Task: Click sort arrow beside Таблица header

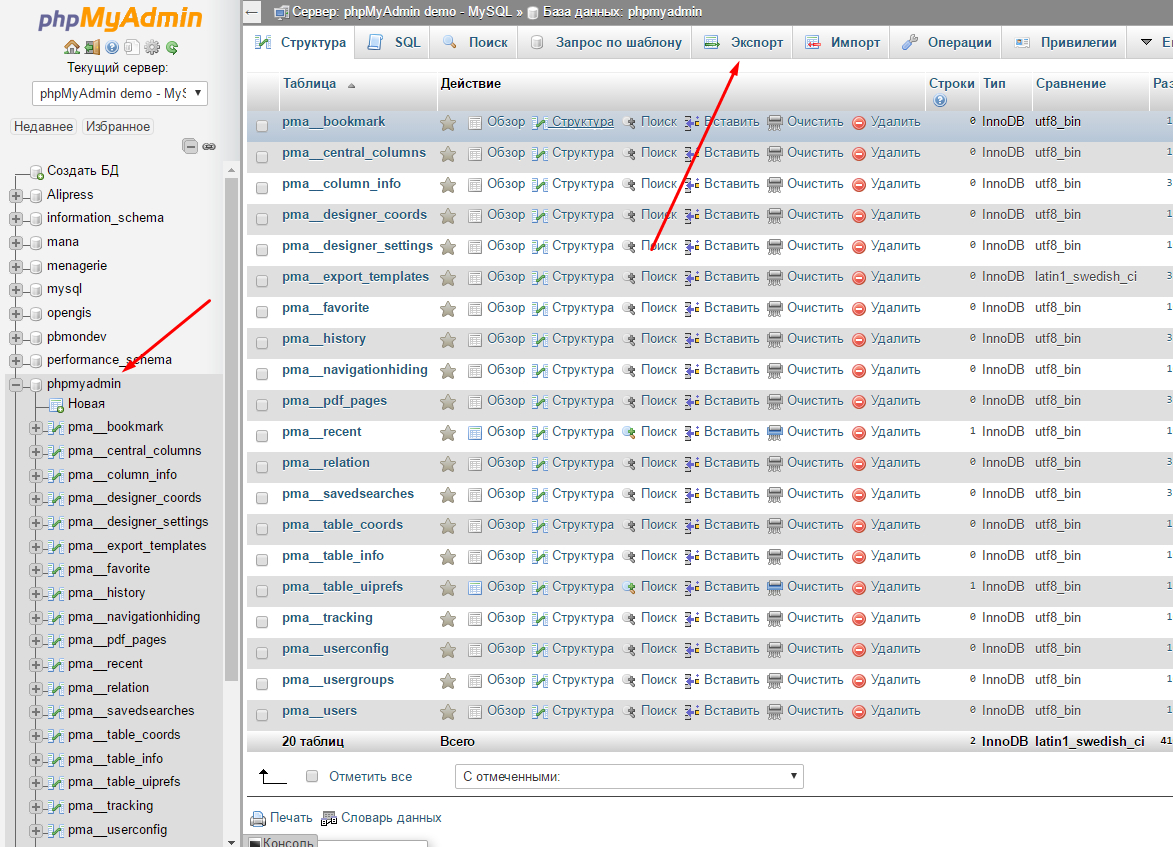Action: [x=352, y=85]
